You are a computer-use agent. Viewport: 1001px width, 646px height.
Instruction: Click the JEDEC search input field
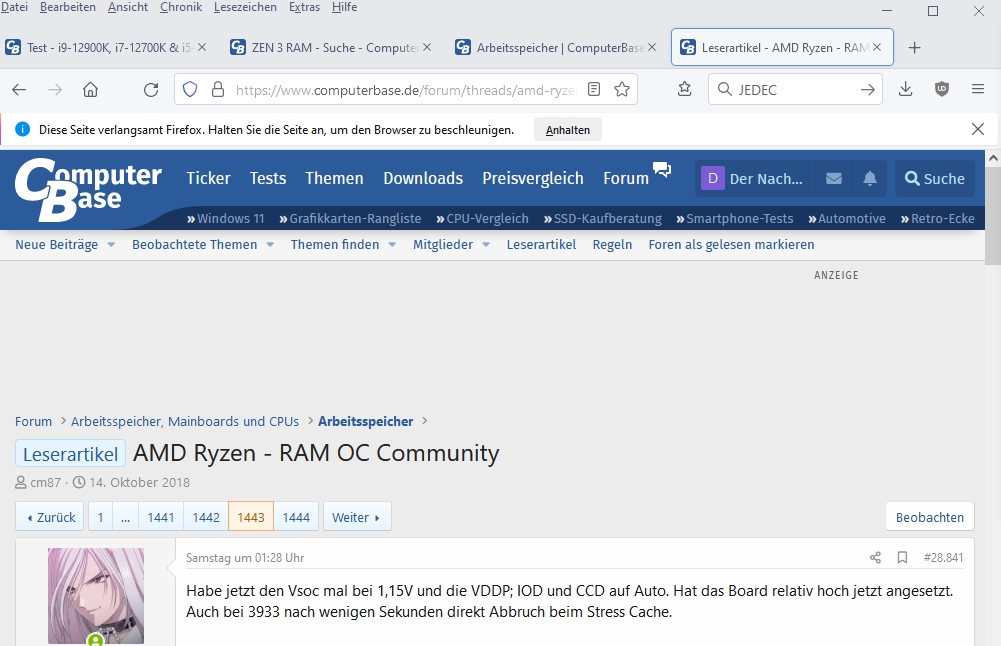(795, 89)
